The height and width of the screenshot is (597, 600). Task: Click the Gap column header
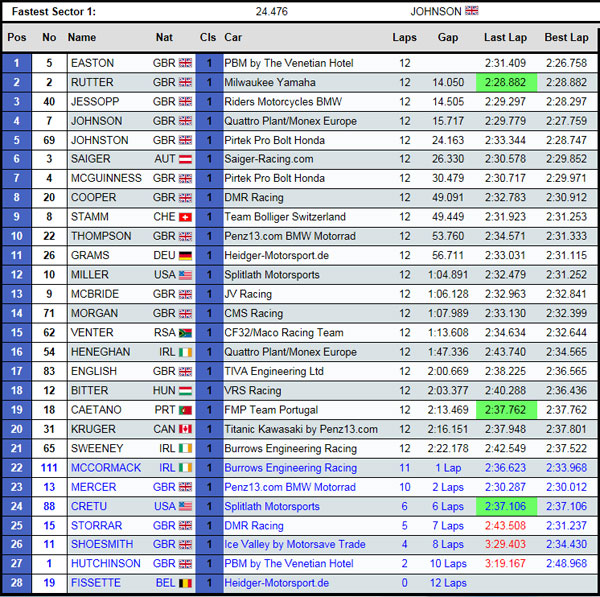(x=448, y=38)
